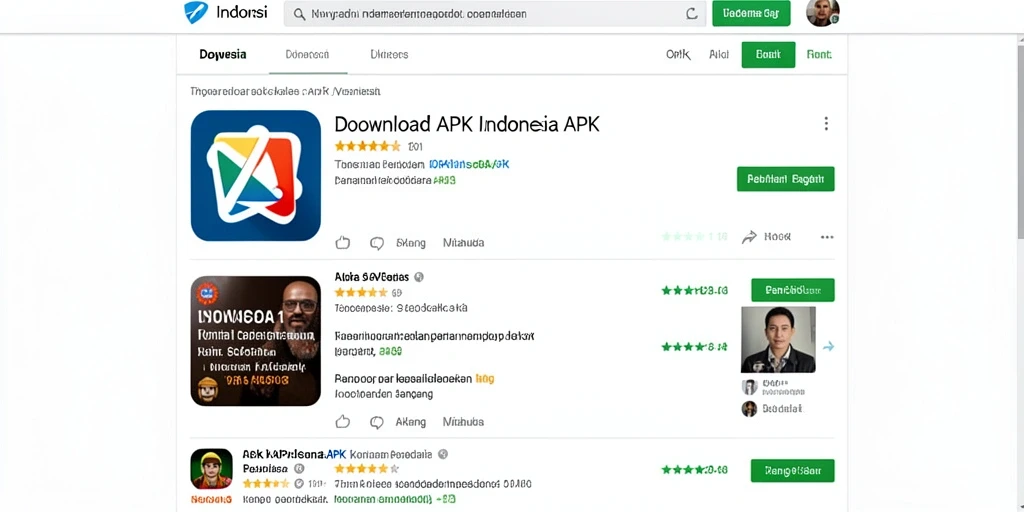This screenshot has width=1024, height=512.
Task: Click the comment bubble beside Akeng
Action: tap(377, 422)
